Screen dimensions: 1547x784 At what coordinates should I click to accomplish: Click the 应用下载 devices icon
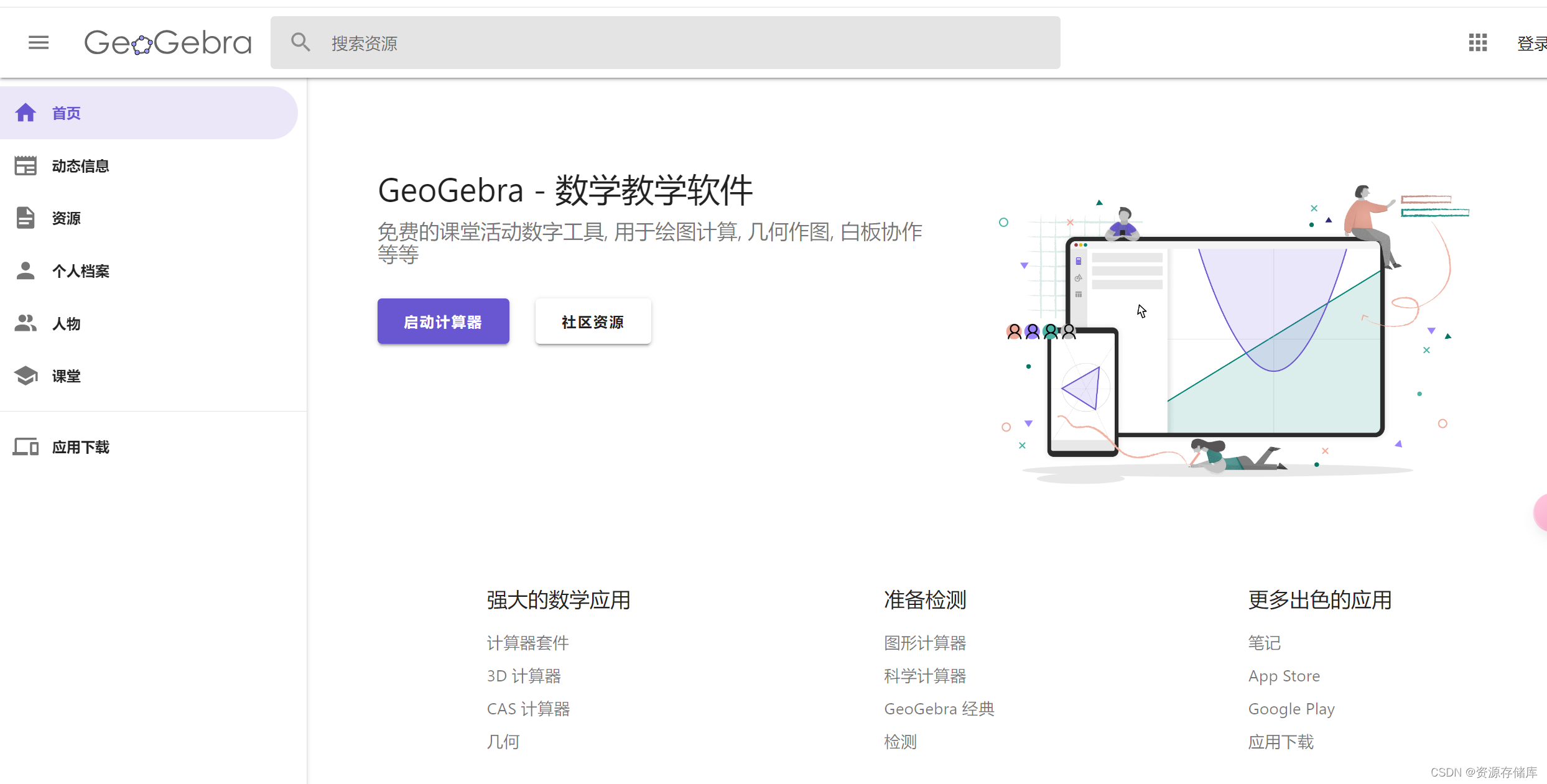point(26,446)
